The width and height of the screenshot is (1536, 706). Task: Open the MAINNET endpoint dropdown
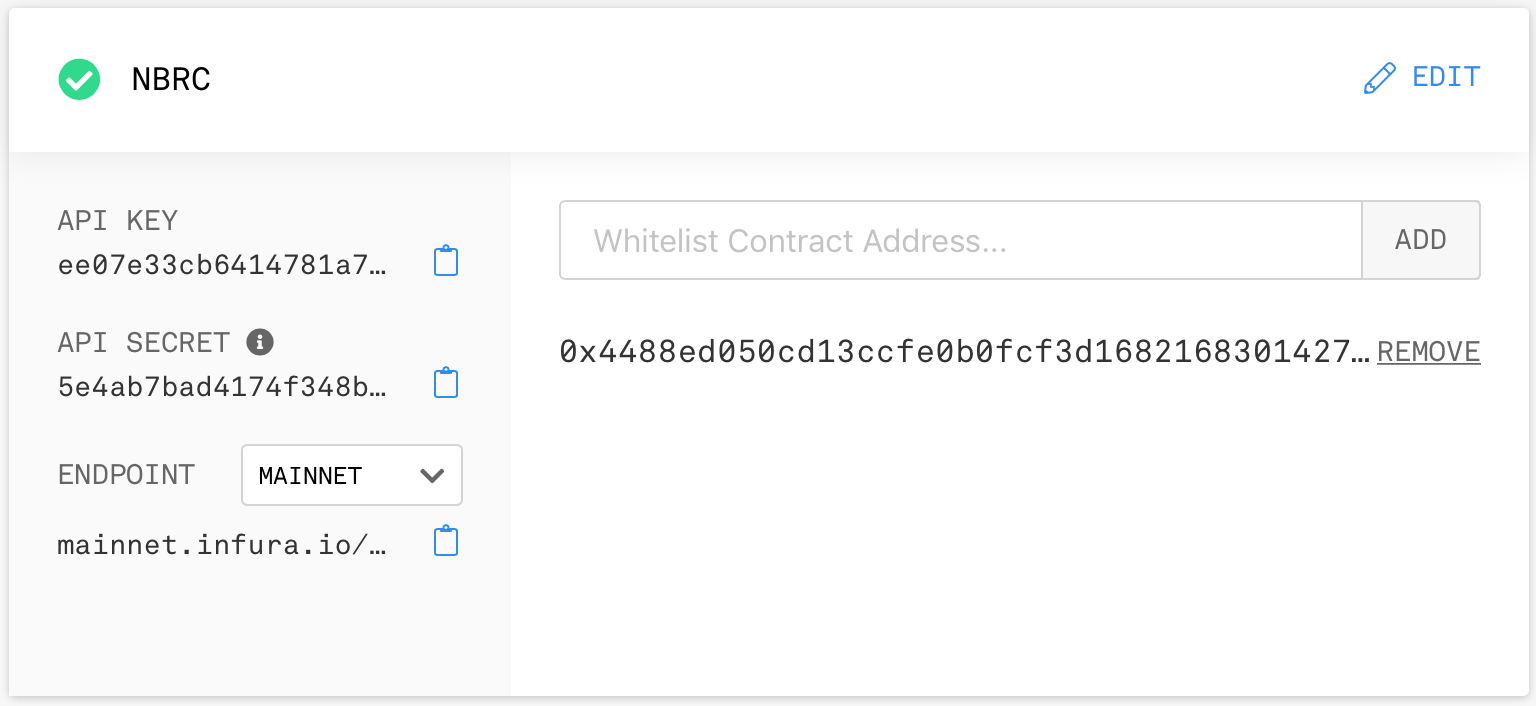(x=352, y=475)
